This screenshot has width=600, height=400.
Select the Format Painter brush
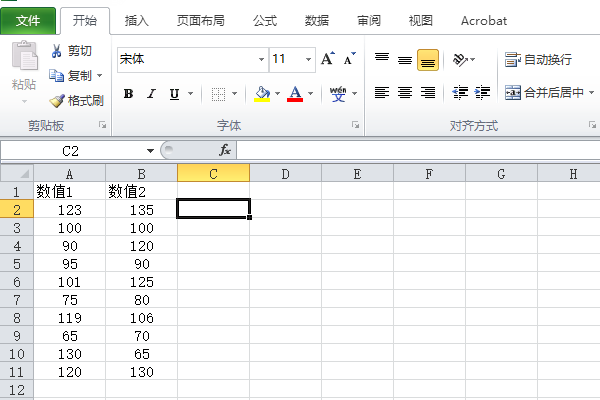pyautogui.click(x=57, y=101)
